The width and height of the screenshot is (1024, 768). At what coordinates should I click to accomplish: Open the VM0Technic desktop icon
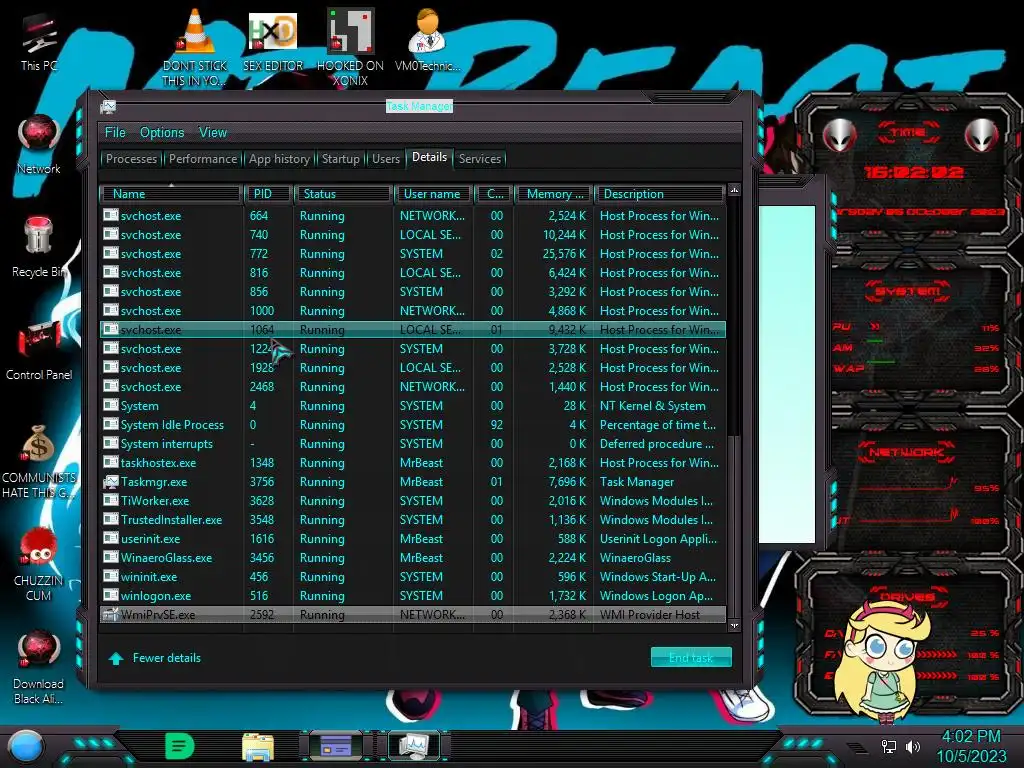coord(427,40)
